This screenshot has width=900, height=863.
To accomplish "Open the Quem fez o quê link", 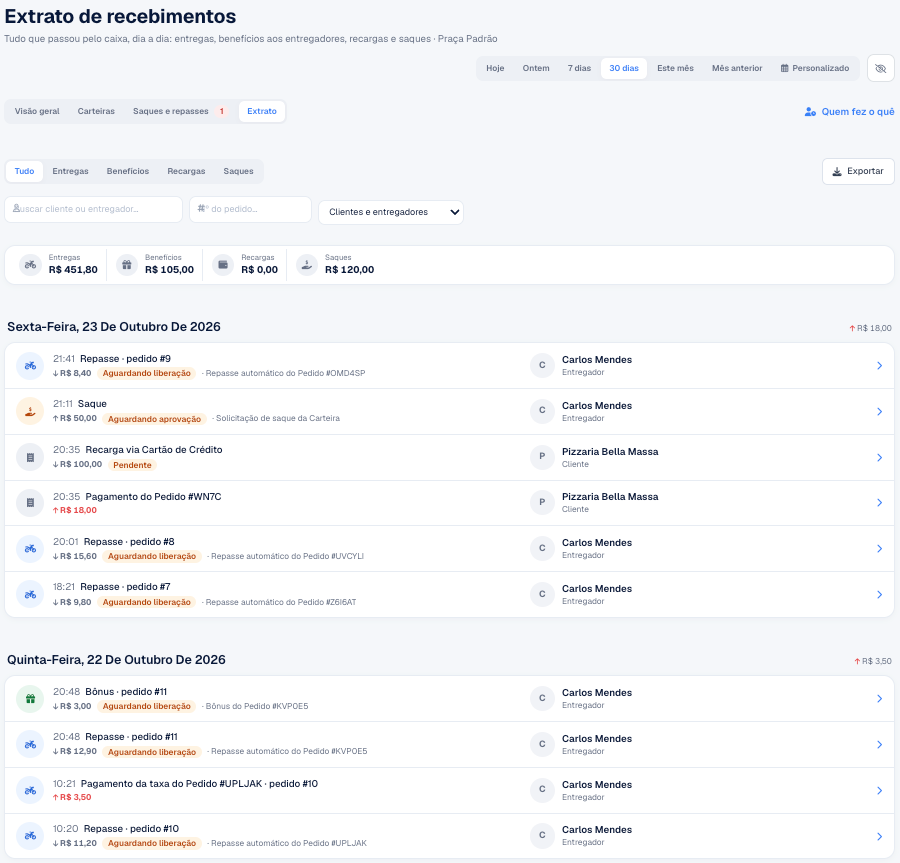I will [x=849, y=112].
